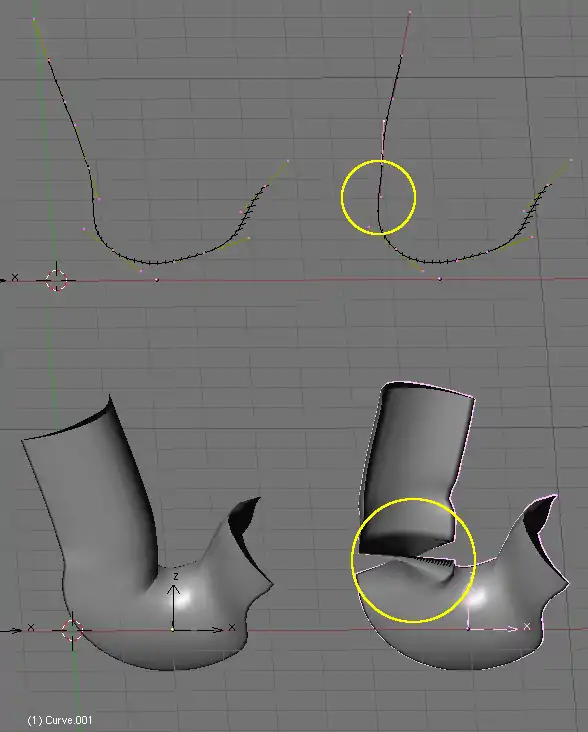This screenshot has height=732, width=588.
Task: Click curve point inside the upper yellow circle
Action: tap(380, 197)
